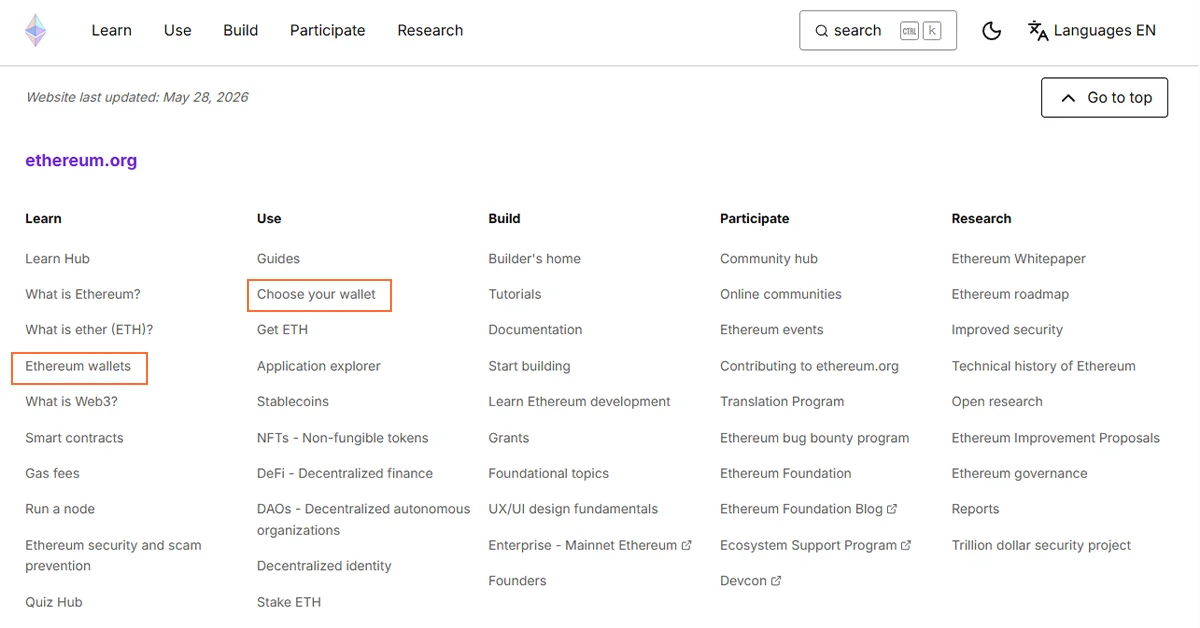Open Ethereum events link
The width and height of the screenshot is (1200, 628).
772,329
